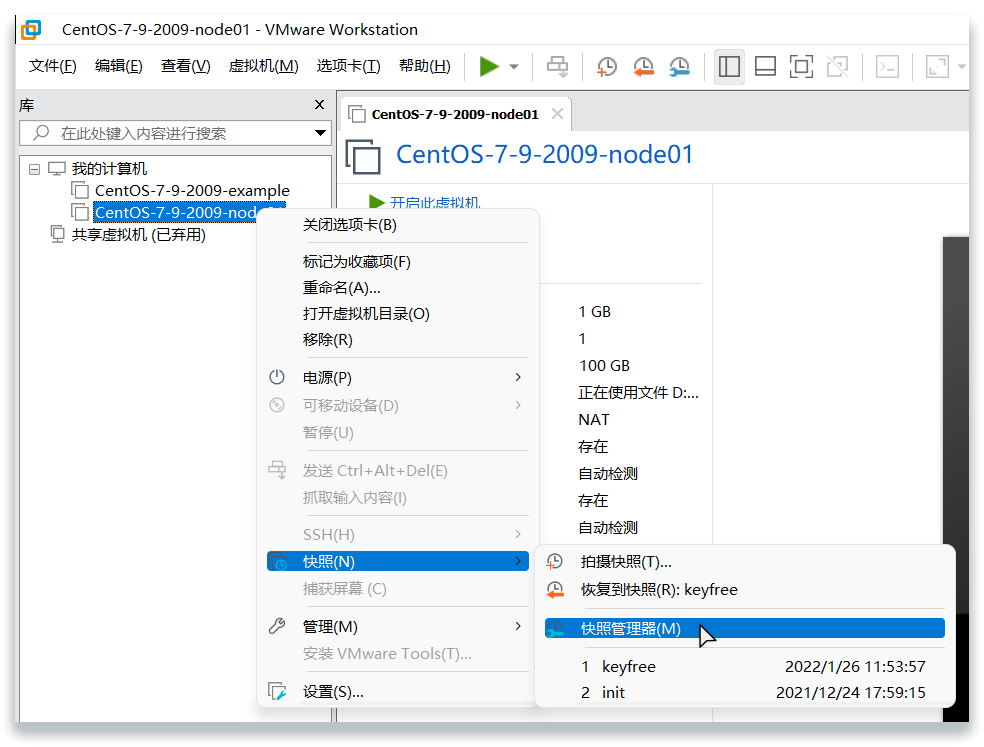This screenshot has height=747, width=984.
Task: Open the 编辑(E) menu
Action: click(x=119, y=66)
